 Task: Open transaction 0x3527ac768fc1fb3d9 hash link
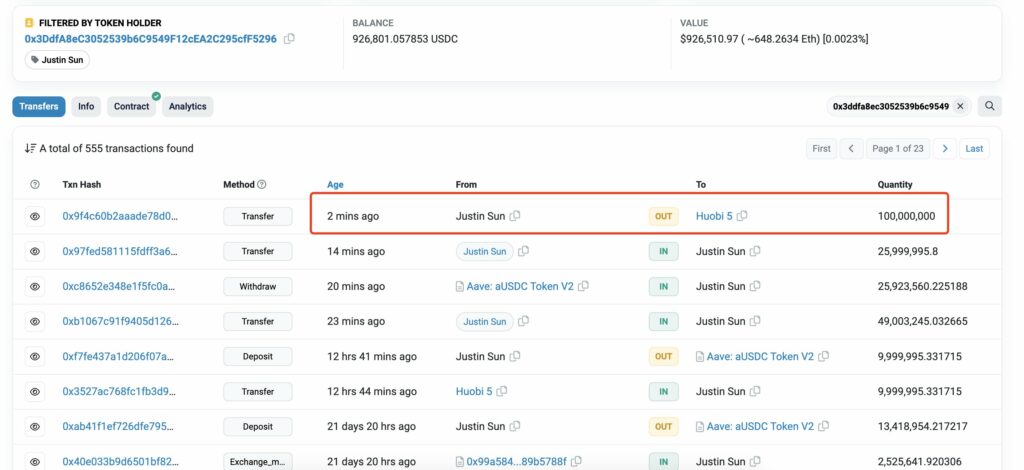tap(119, 392)
